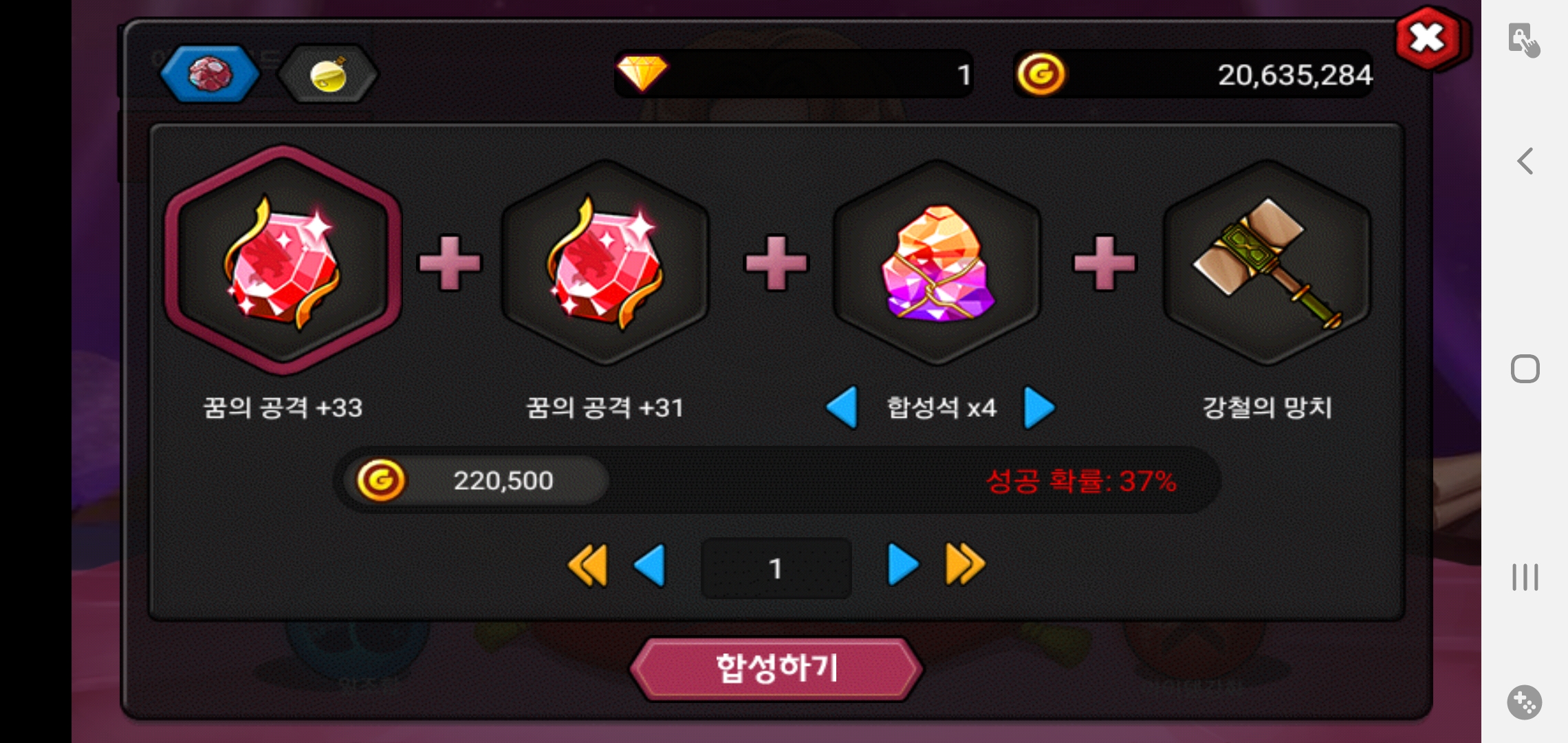1568x743 pixels.
Task: Tap the gold coin icon beside 20,635,284
Action: point(1041,74)
